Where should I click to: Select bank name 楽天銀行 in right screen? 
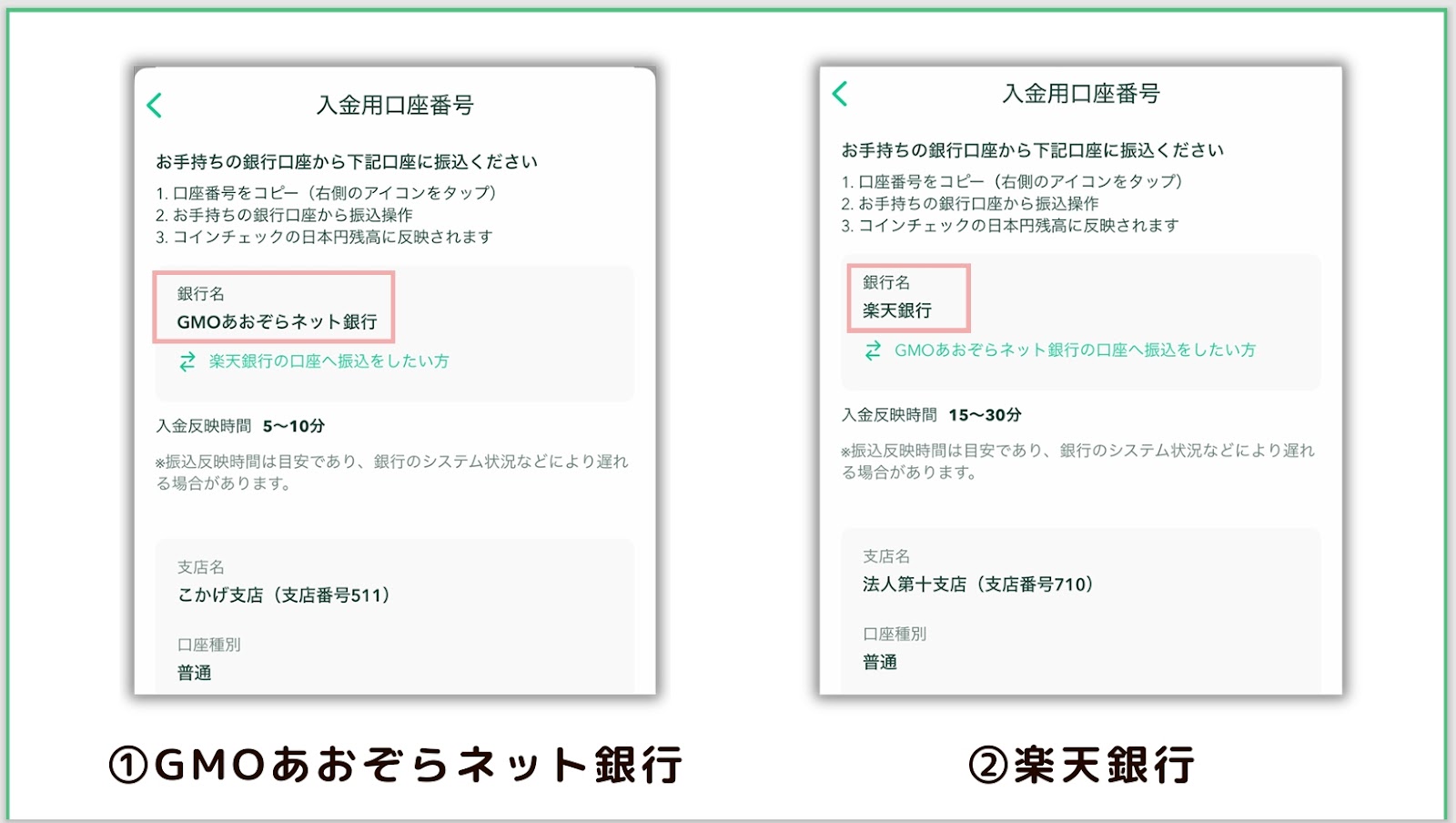(897, 310)
